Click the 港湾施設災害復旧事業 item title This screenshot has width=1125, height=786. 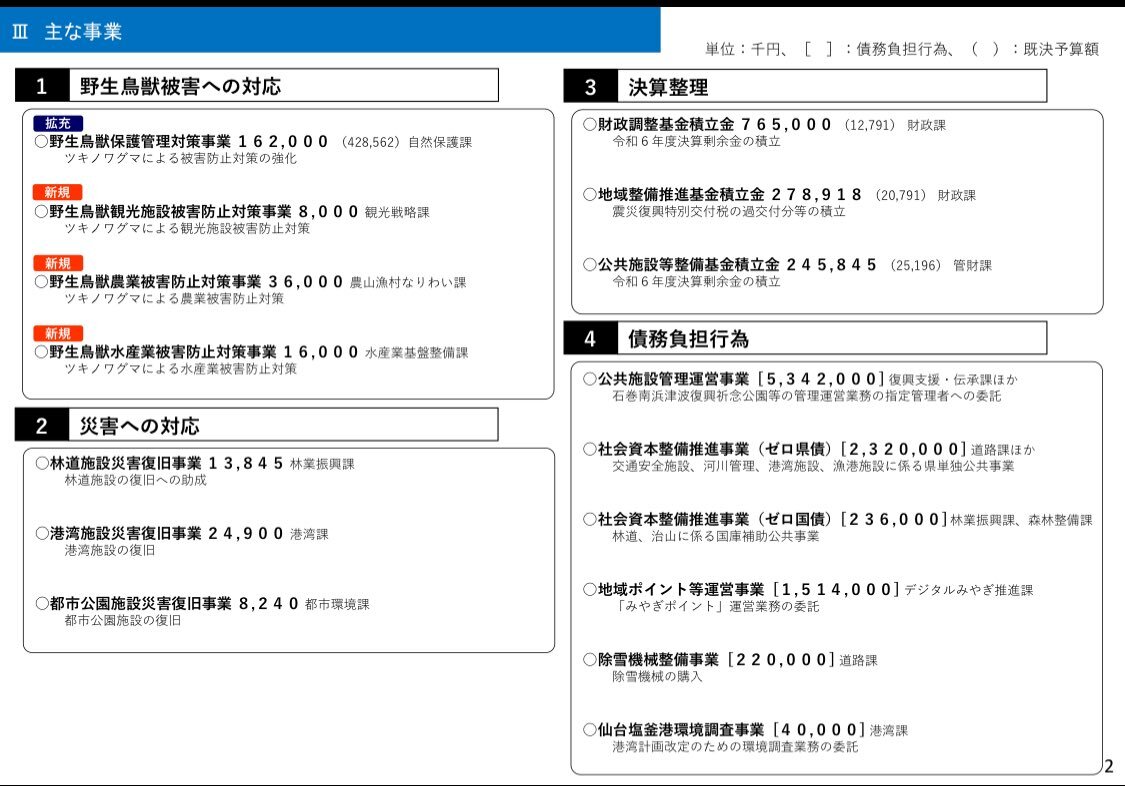point(125,534)
